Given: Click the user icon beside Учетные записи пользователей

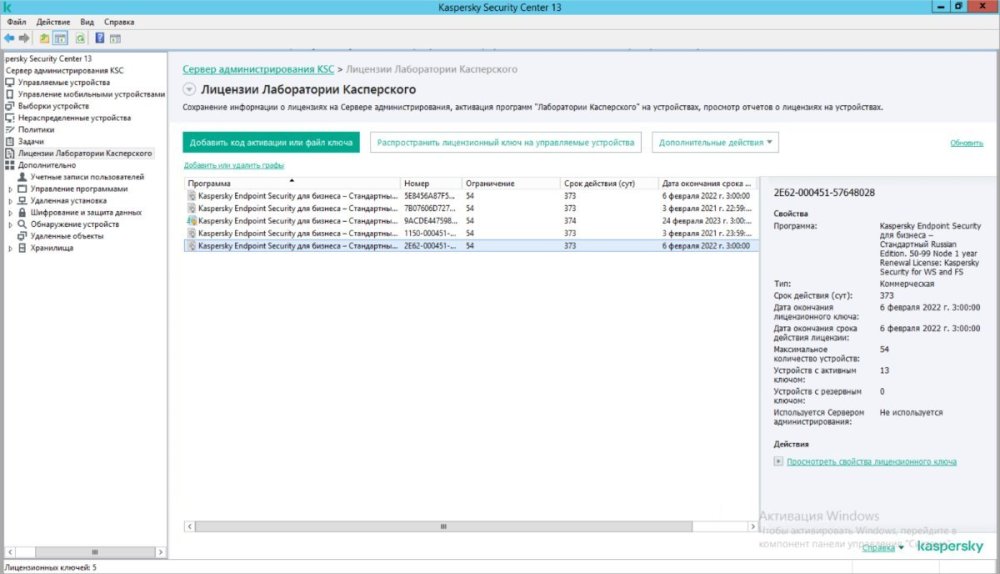Looking at the screenshot, I should click(x=22, y=177).
